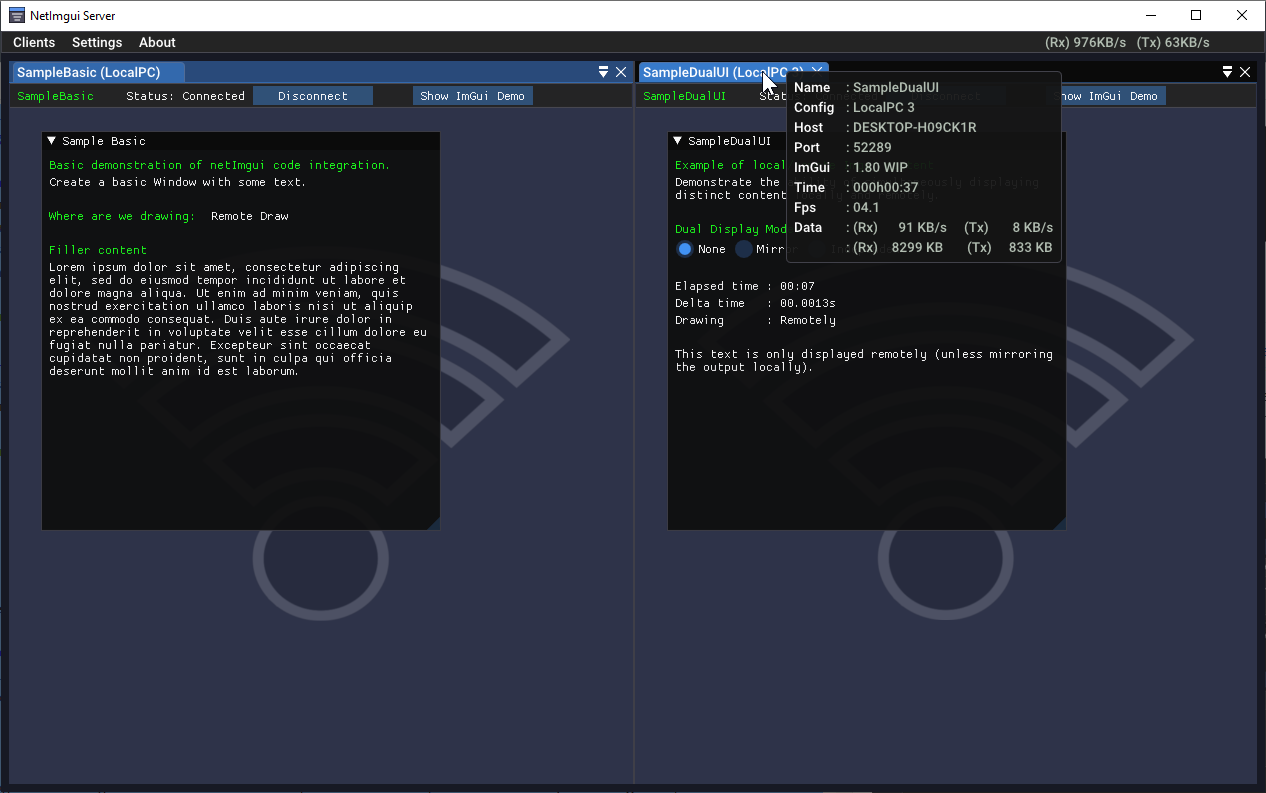Open the About menu

[x=157, y=42]
